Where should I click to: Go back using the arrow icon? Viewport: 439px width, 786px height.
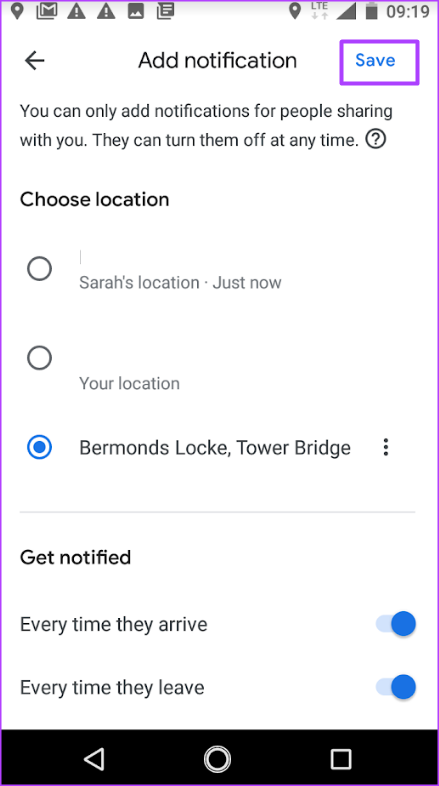point(35,61)
